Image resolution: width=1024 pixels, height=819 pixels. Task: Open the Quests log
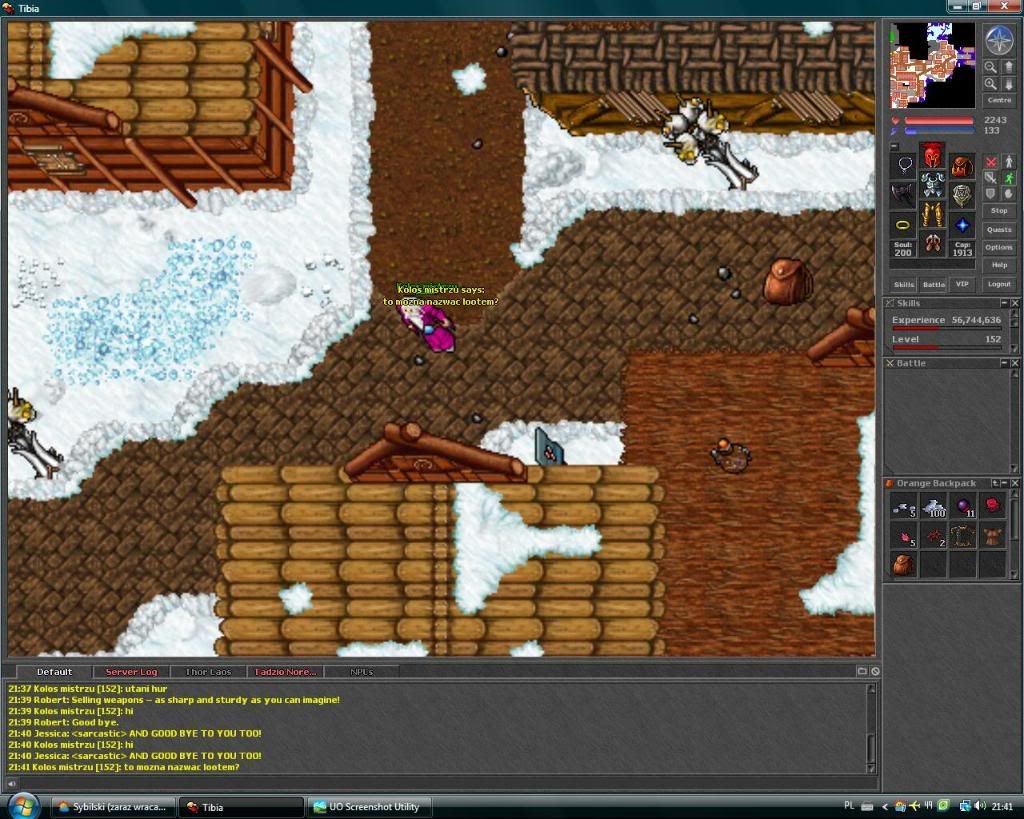(999, 229)
